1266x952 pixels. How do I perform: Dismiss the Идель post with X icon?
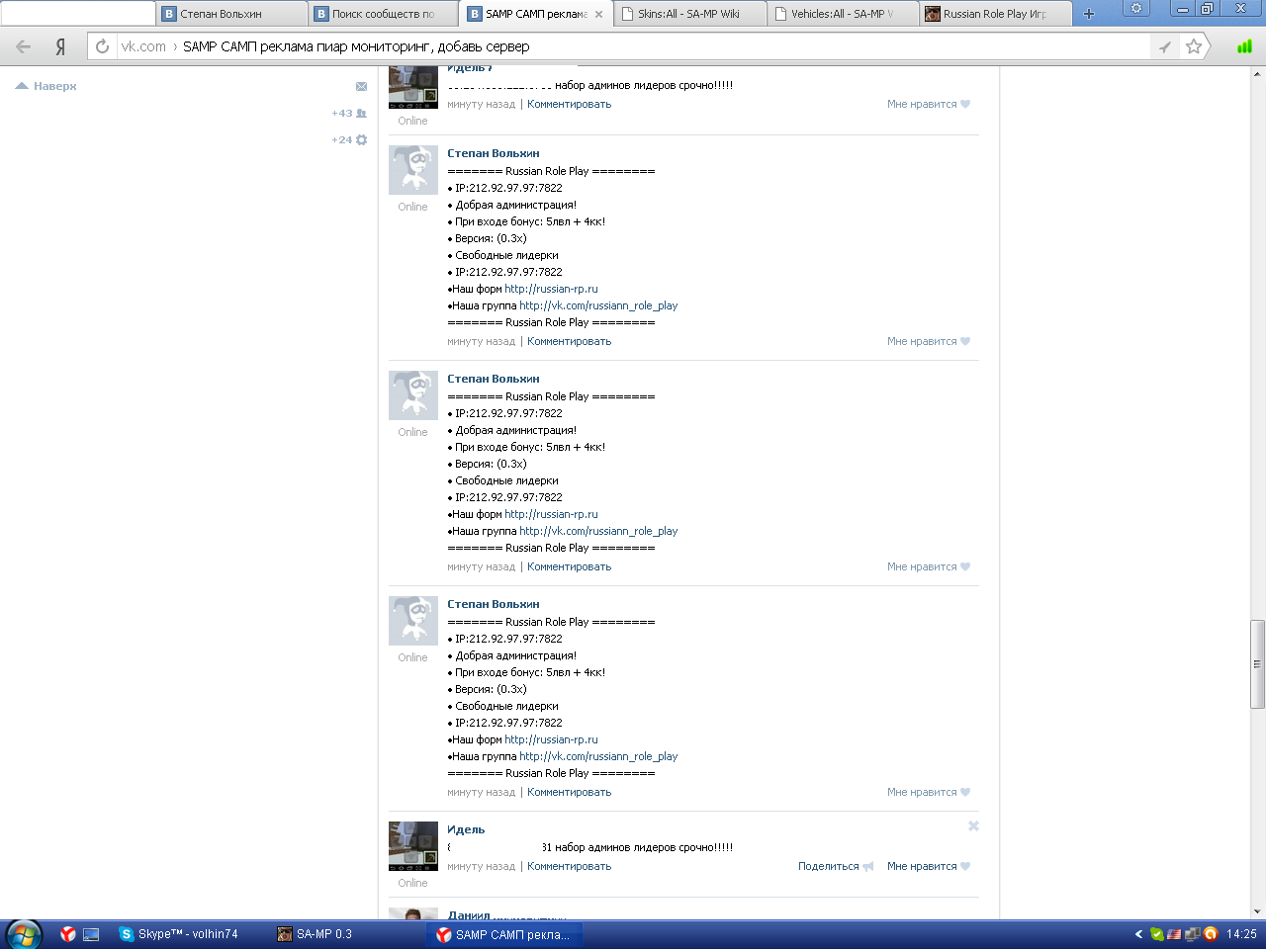point(973,825)
